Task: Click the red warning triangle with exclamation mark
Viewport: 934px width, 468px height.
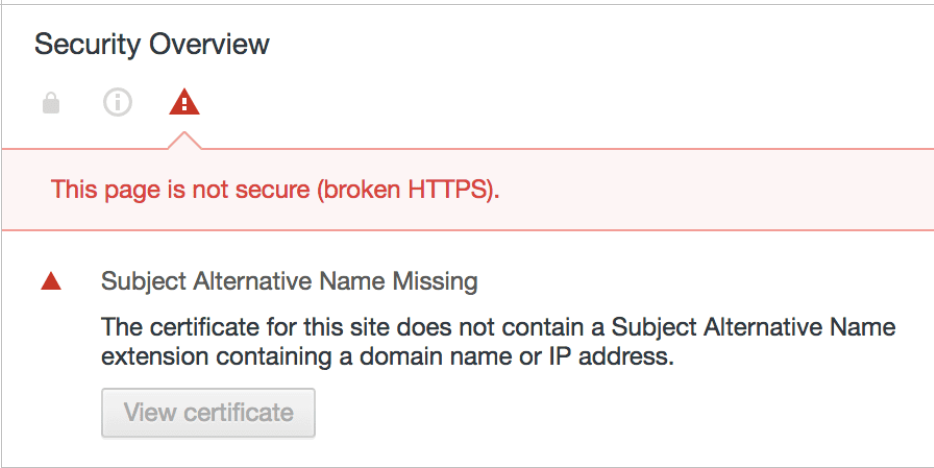Action: pyautogui.click(x=184, y=102)
